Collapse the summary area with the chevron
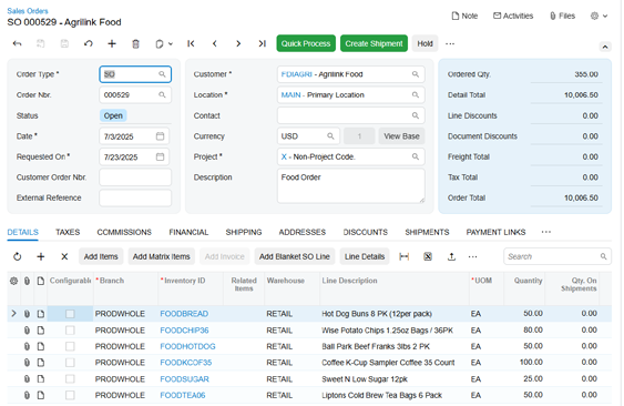The height and width of the screenshot is (406, 624). point(605,47)
